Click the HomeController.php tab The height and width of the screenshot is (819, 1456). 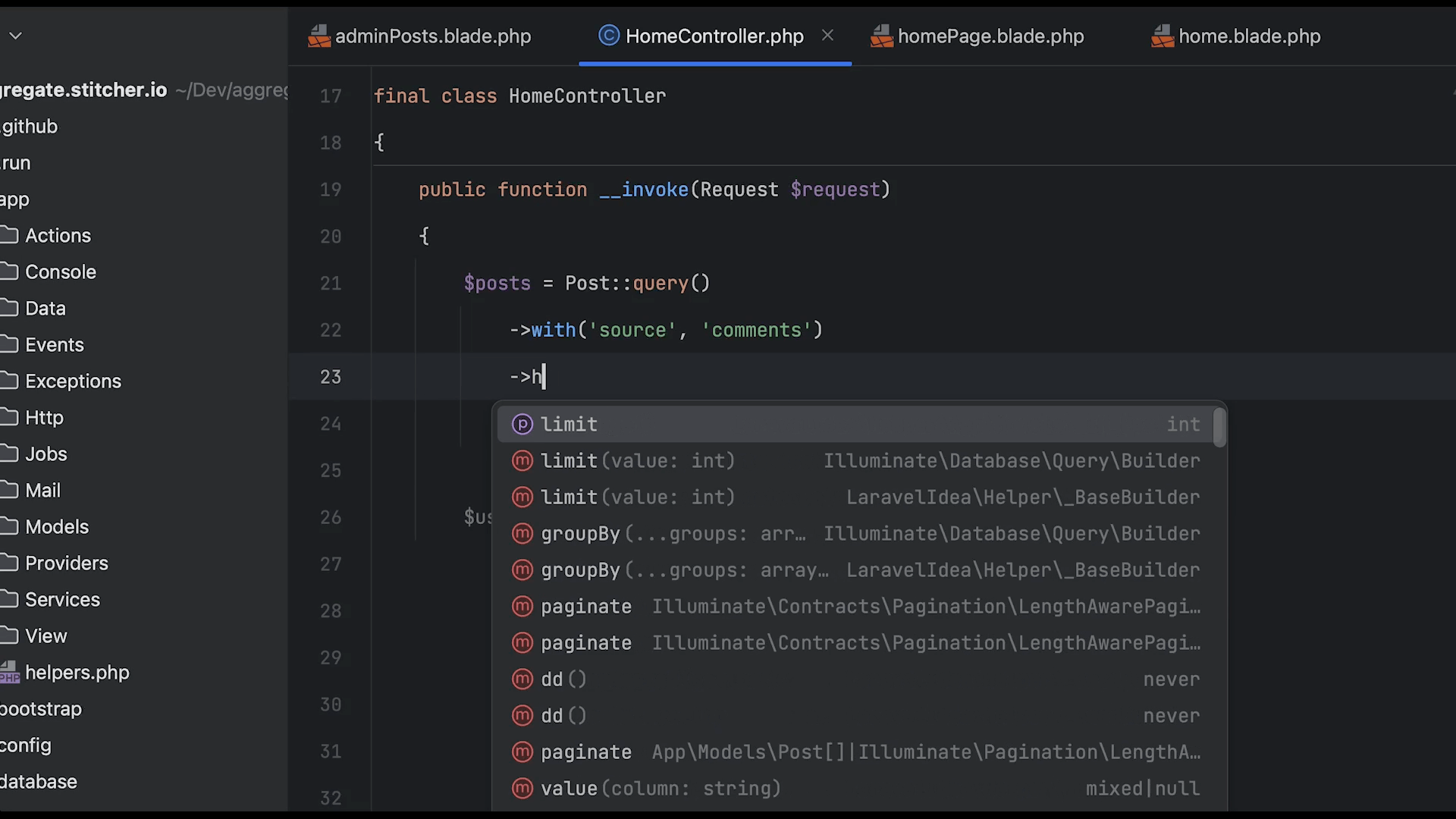coord(714,36)
